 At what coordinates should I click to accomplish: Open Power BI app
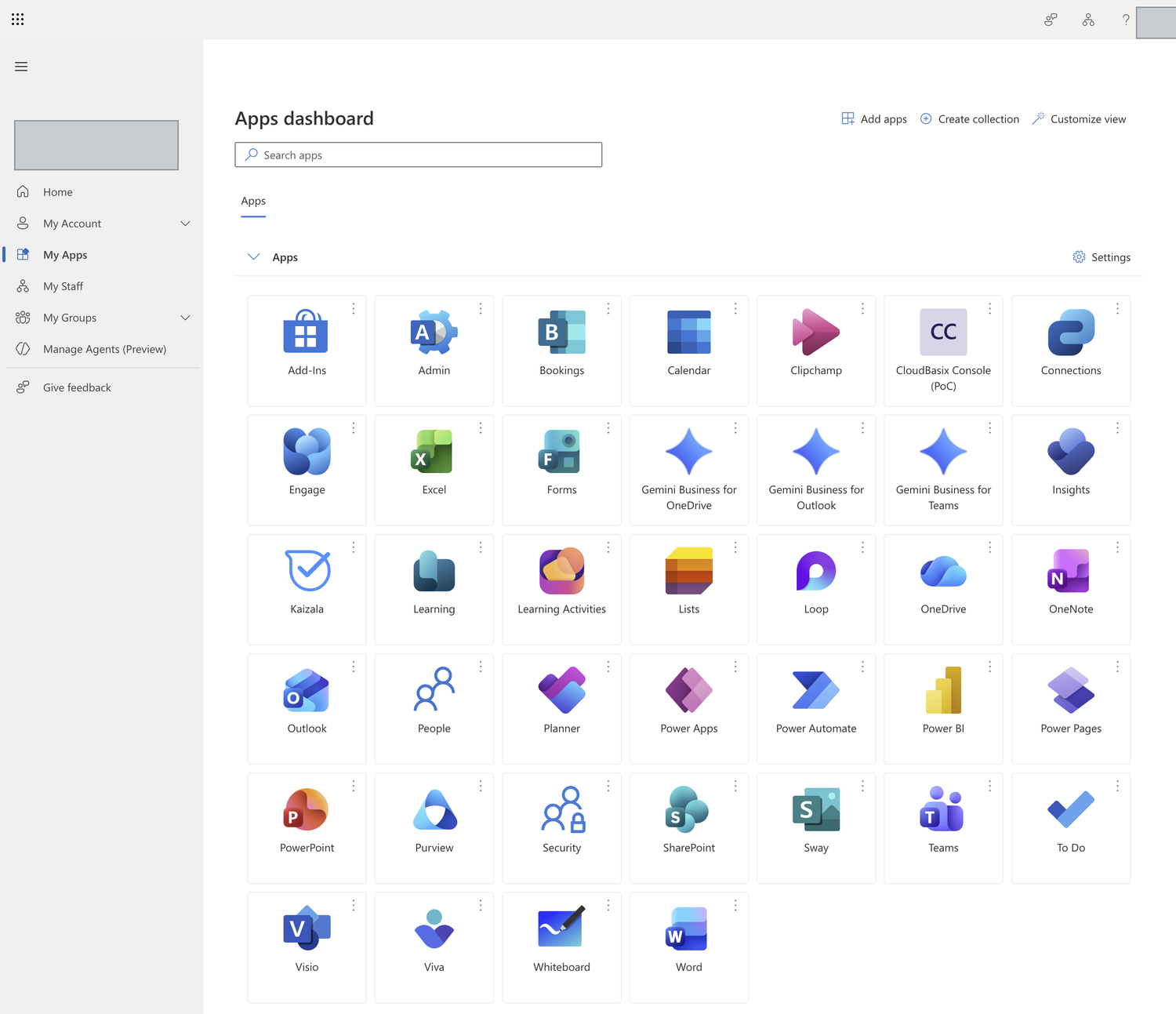pyautogui.click(x=943, y=708)
